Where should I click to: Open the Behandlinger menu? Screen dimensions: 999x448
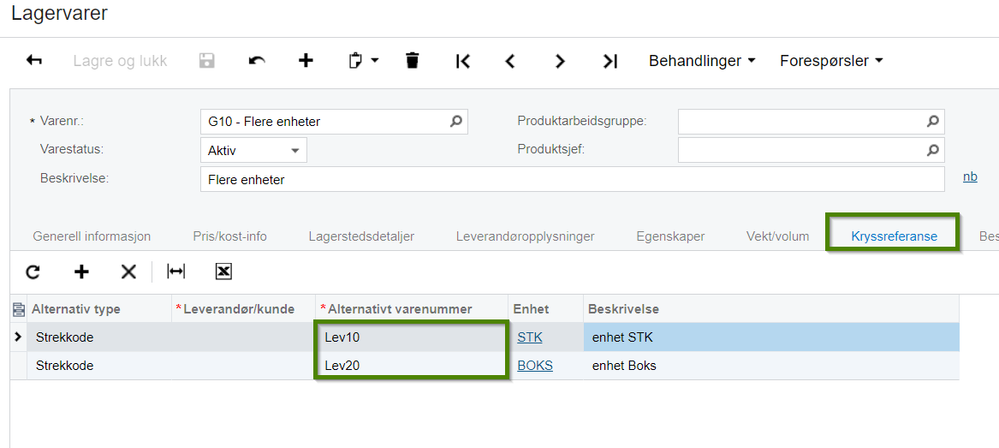point(702,61)
